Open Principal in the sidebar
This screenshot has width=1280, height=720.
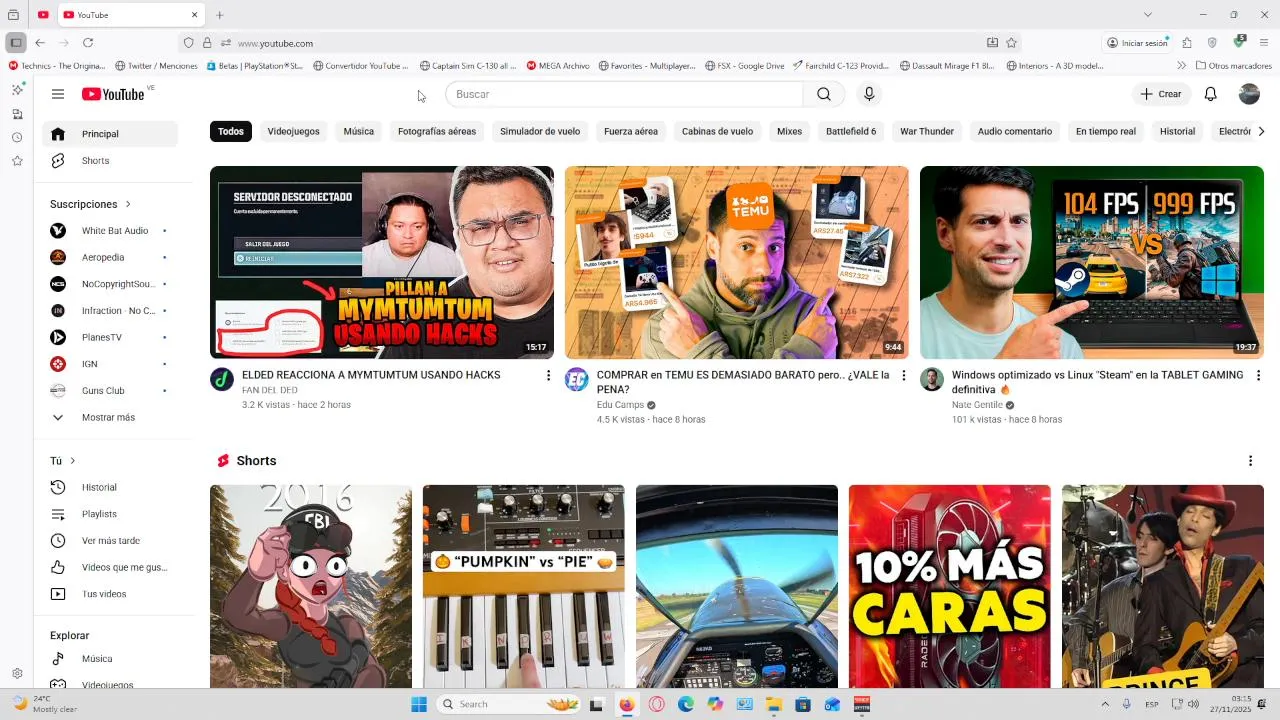click(x=110, y=134)
